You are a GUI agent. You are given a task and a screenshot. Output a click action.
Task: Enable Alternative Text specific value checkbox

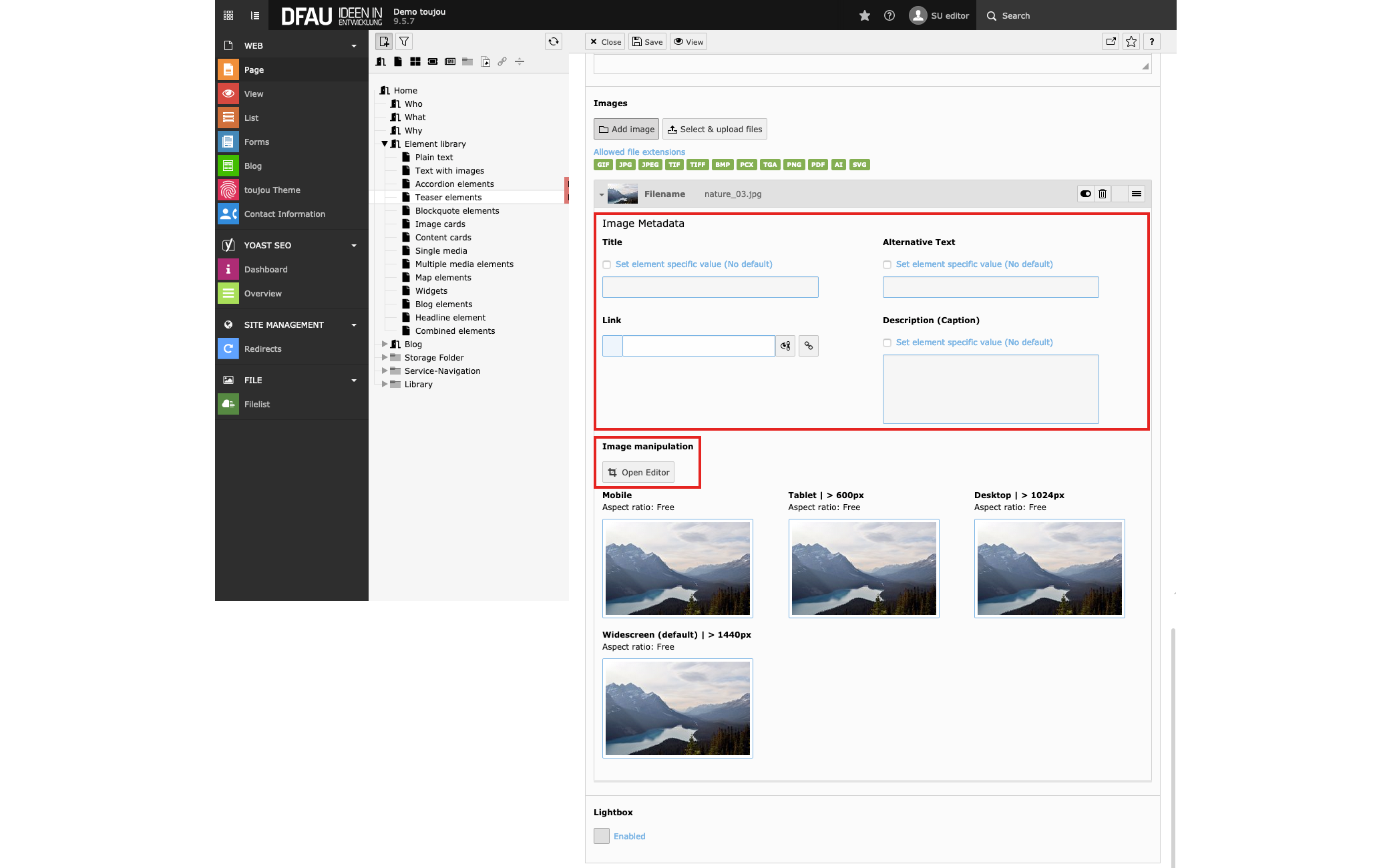point(887,264)
